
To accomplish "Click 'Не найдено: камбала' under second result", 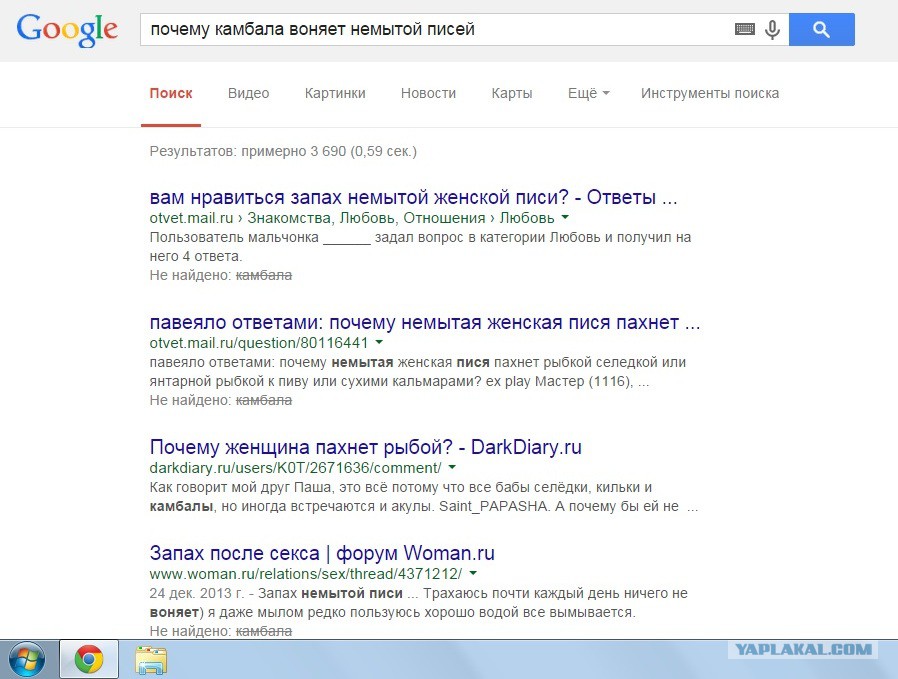I will click(x=220, y=400).
